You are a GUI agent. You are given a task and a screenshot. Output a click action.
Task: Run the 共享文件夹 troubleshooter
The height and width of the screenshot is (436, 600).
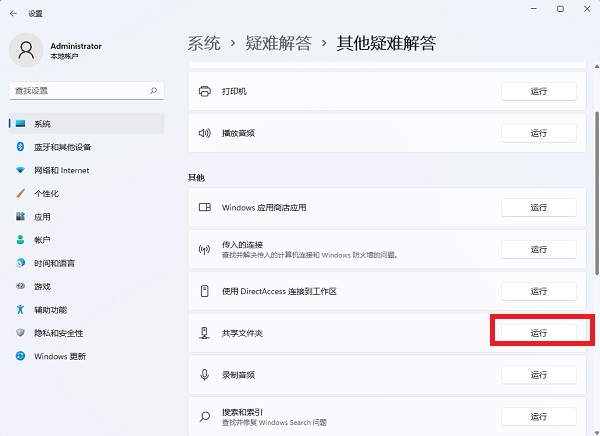tap(538, 333)
